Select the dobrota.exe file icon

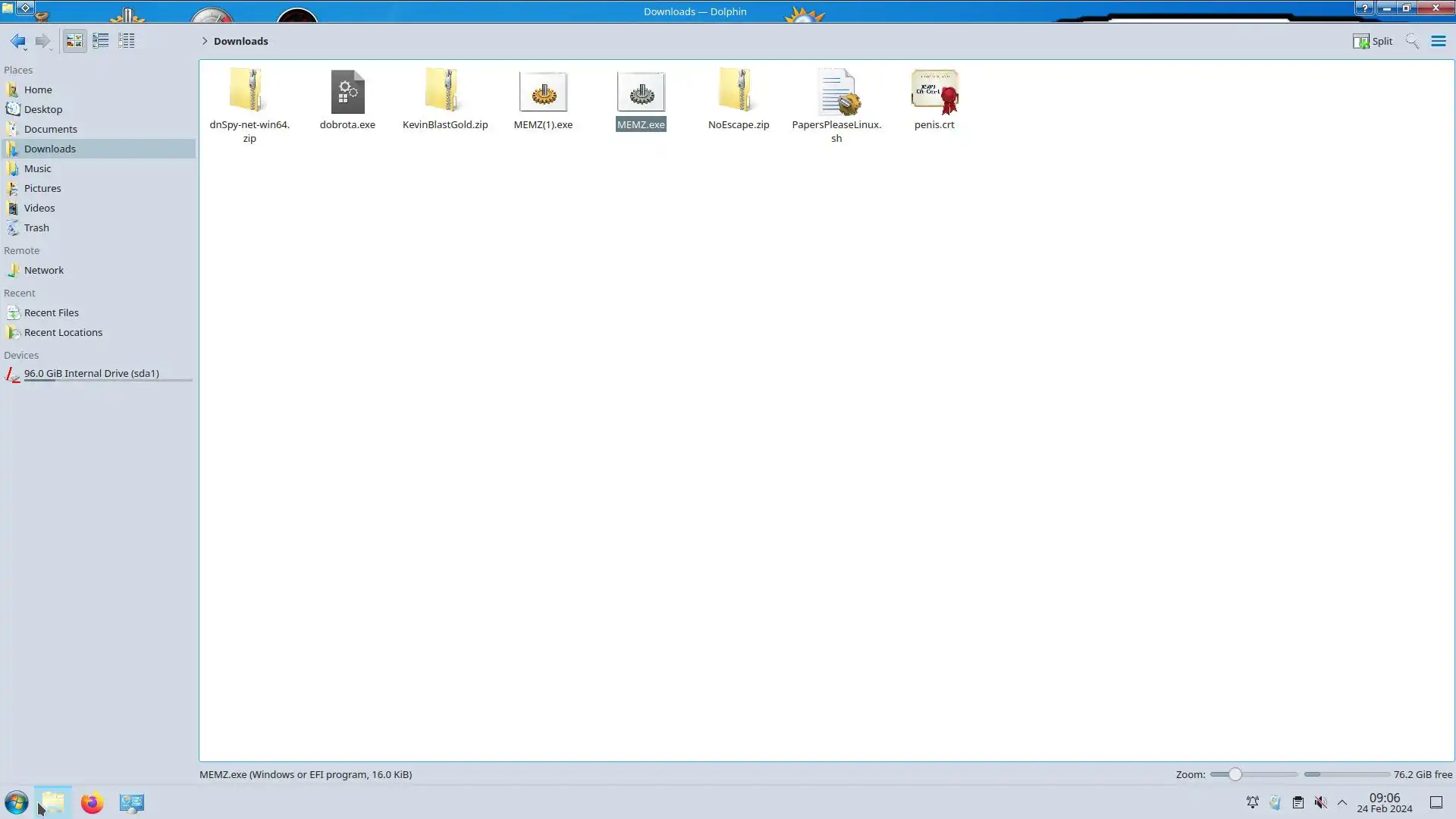point(347,93)
